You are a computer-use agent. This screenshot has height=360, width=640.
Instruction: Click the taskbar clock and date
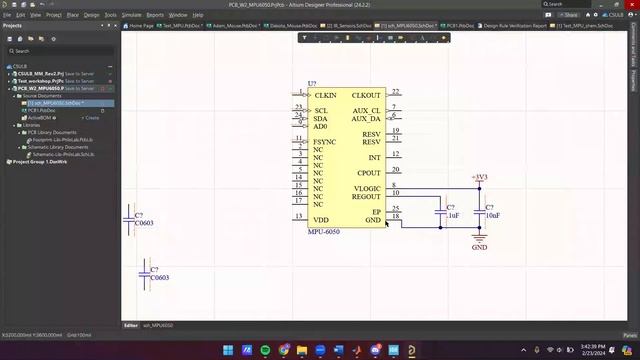coord(593,350)
